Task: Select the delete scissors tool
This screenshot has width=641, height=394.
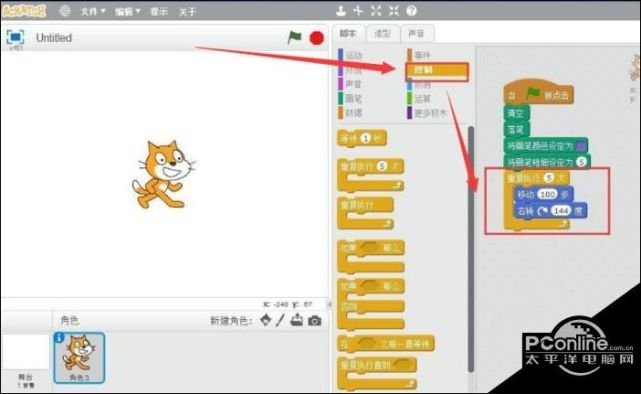Action: click(x=358, y=11)
